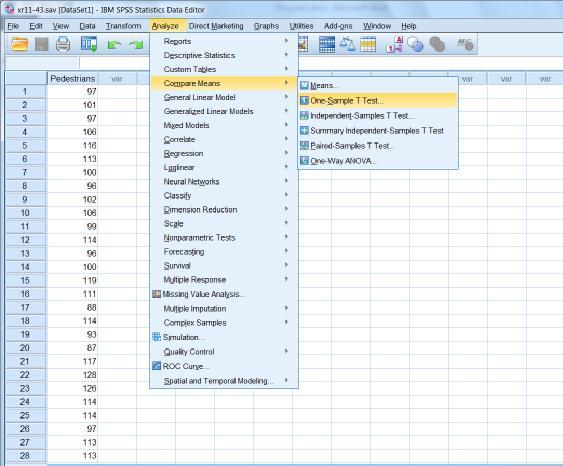The height and width of the screenshot is (466, 563).
Task: Click the SPSS application icon in title bar
Action: 10,9
